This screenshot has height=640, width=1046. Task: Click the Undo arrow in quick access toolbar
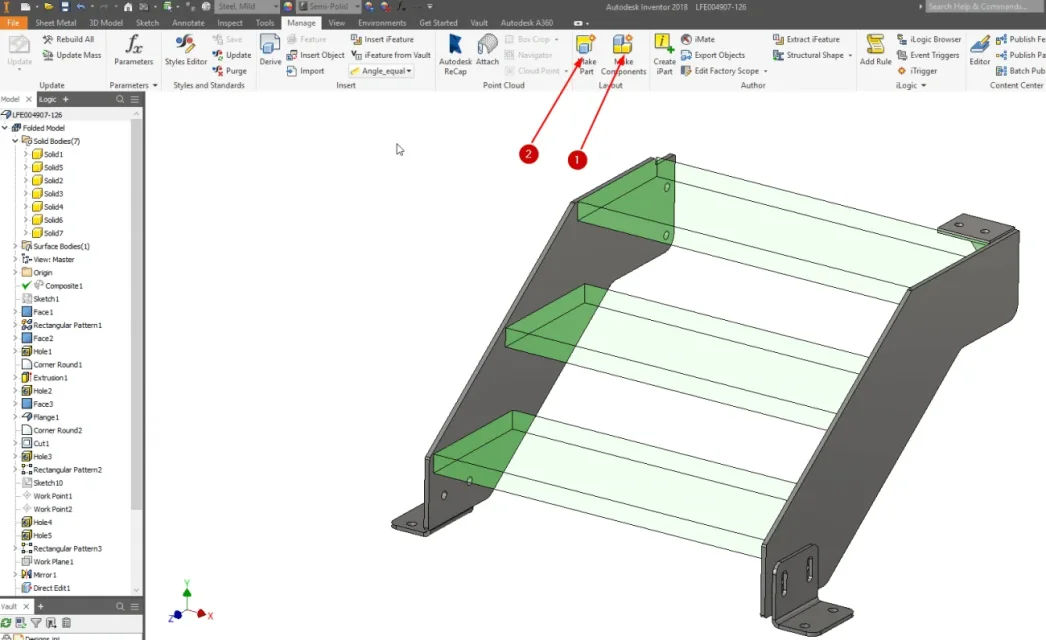point(81,7)
